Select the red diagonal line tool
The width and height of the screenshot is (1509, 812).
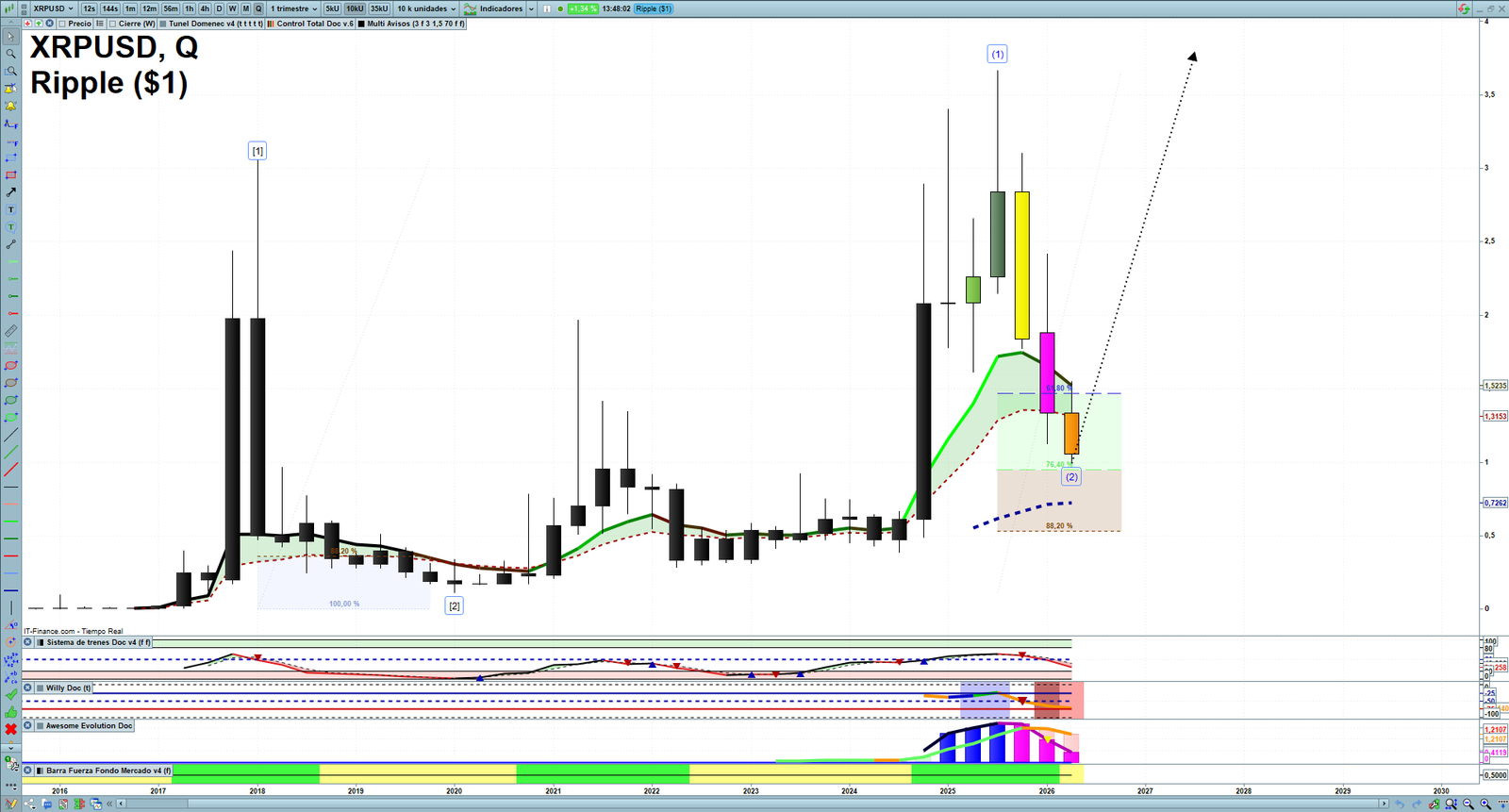point(11,469)
